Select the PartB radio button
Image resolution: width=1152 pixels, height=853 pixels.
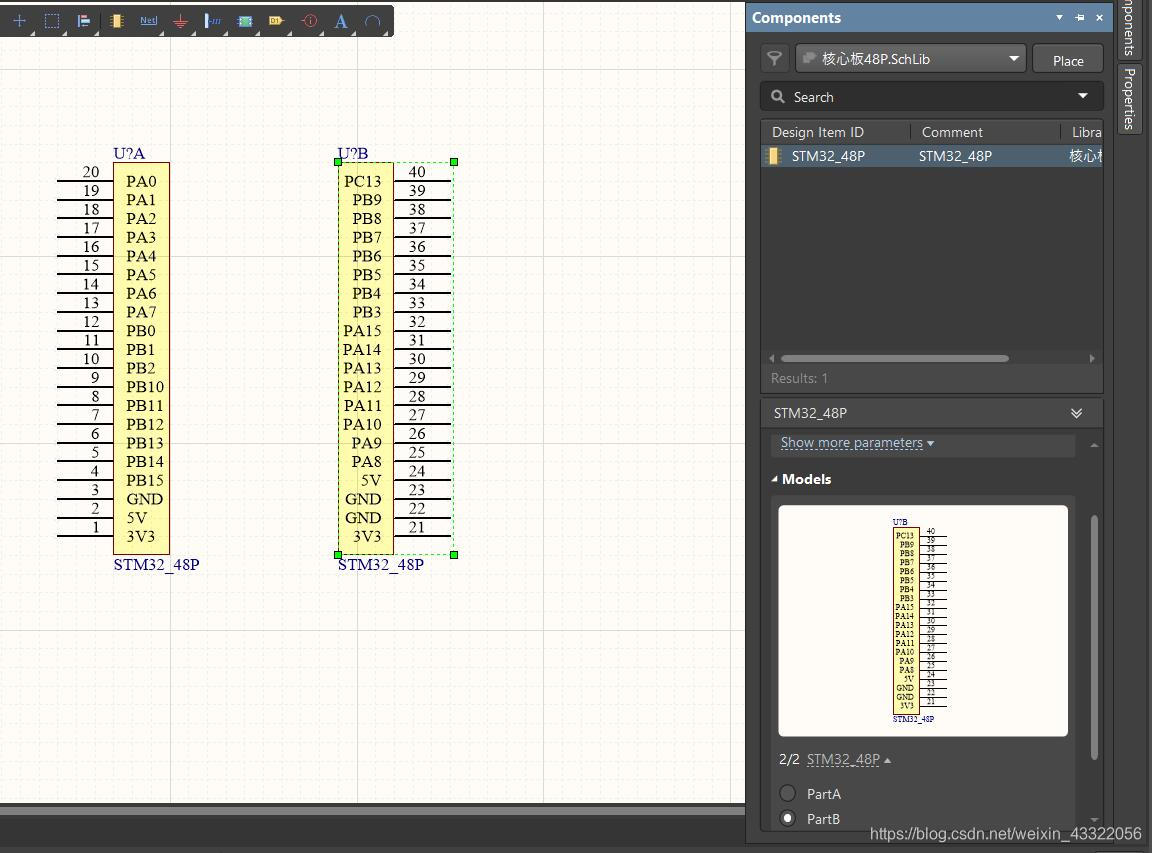click(x=788, y=818)
